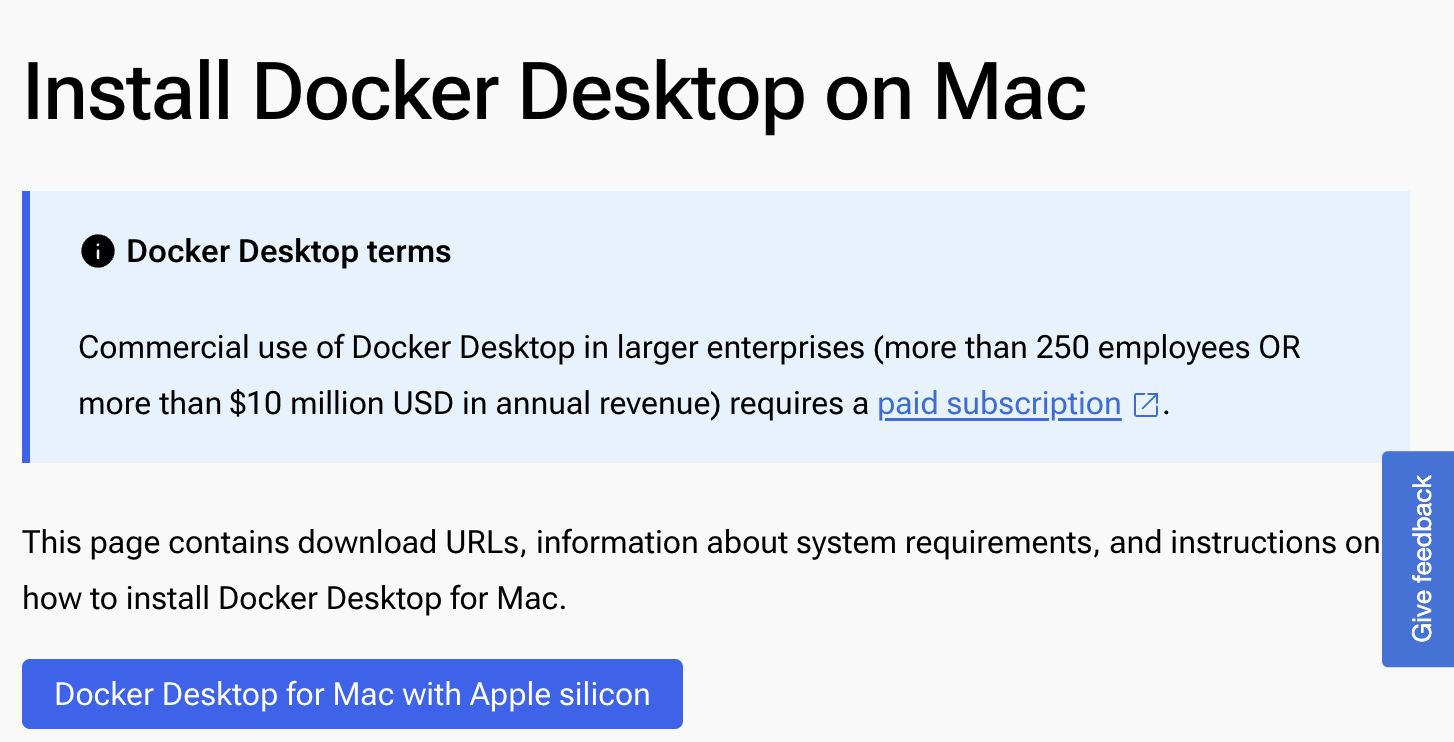Screen dimensions: 1454x742
Task: Click the Install Docker Desktop on Mac heading
Action: click(554, 91)
